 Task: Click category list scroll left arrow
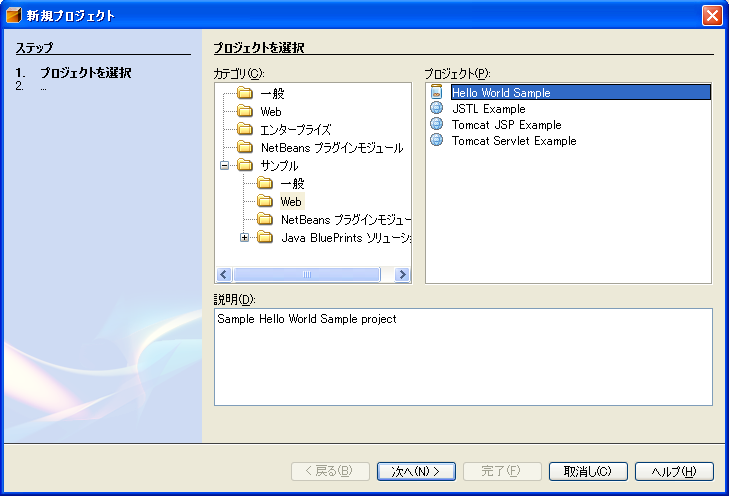[x=224, y=274]
